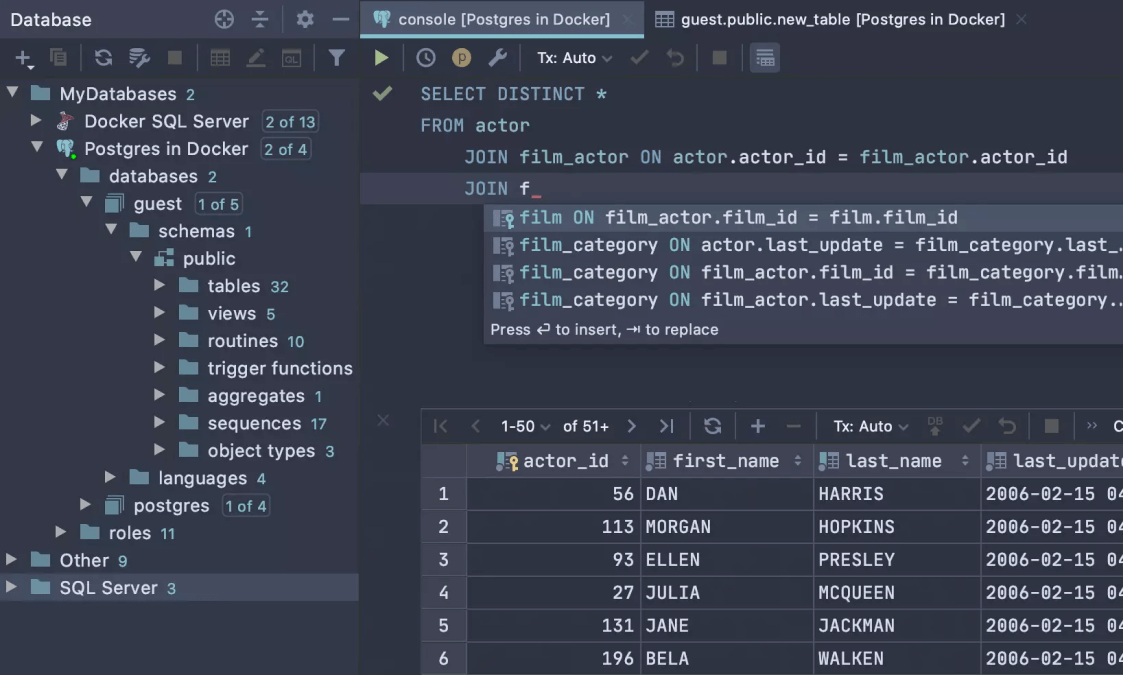Expand the tables folder
Image resolution: width=1123 pixels, height=675 pixels.
[160, 285]
